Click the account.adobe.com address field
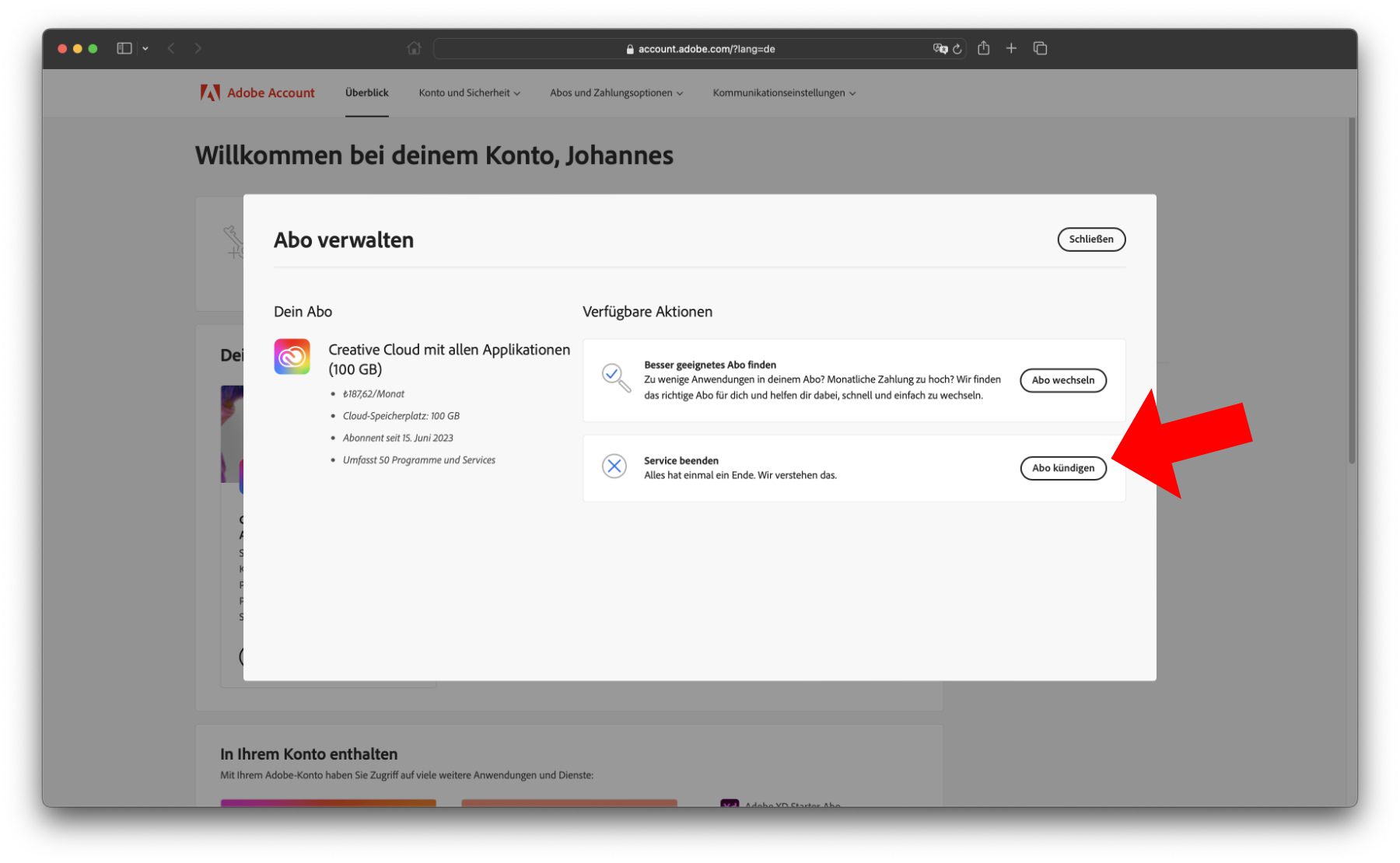 point(699,49)
